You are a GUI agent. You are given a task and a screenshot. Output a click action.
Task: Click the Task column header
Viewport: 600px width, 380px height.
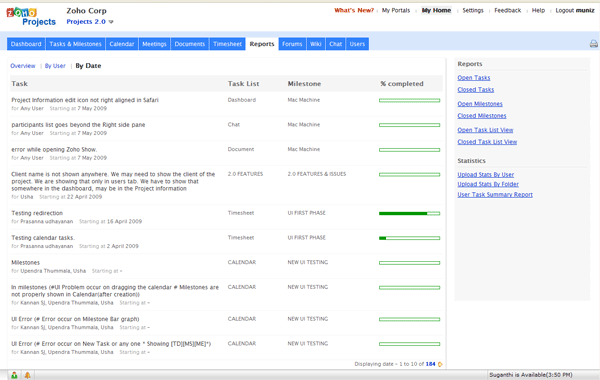coord(20,84)
